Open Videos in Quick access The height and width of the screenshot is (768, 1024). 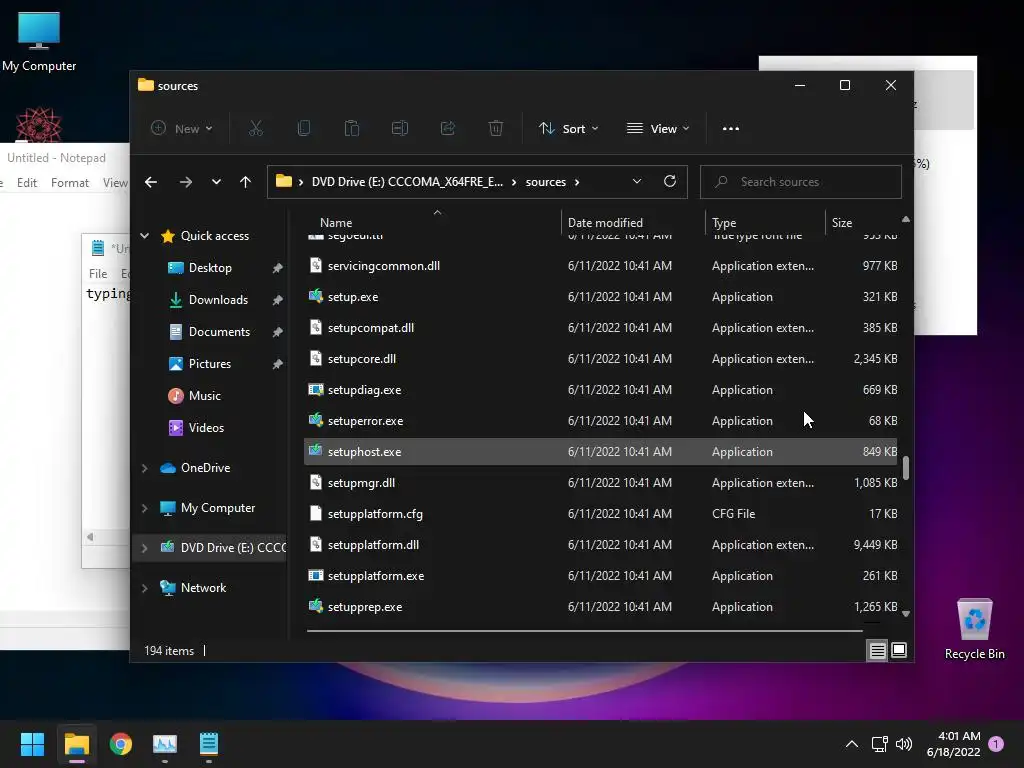tap(206, 428)
